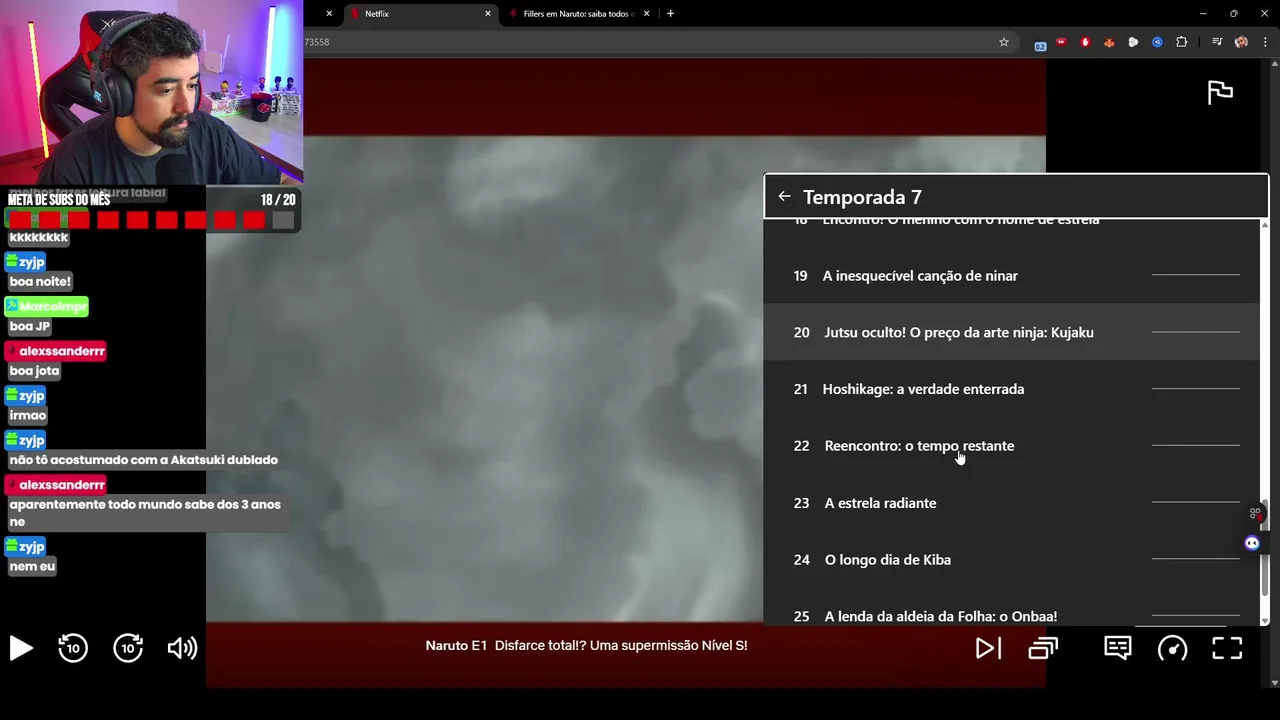Enter fullscreen mode

click(x=1227, y=648)
